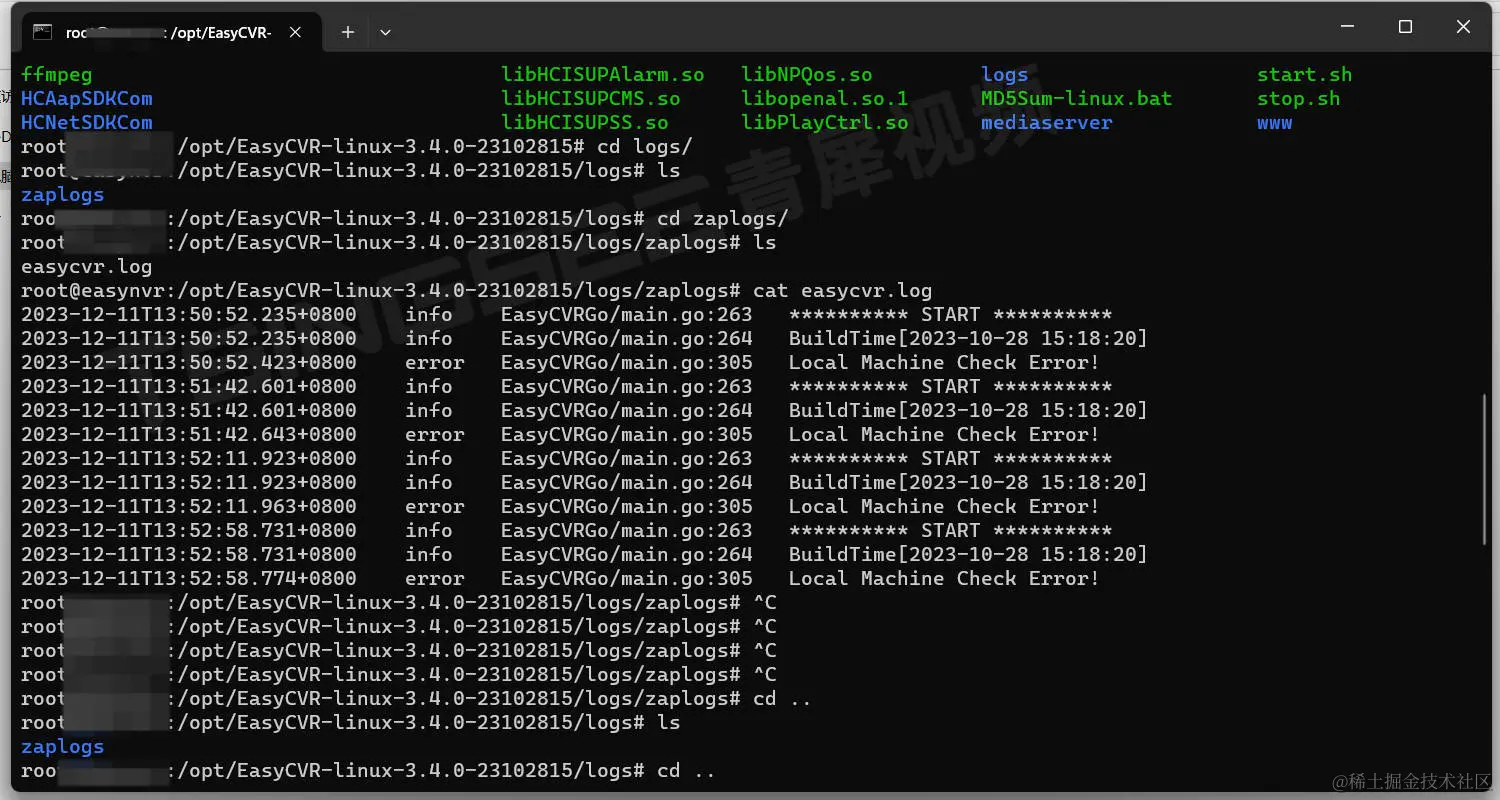Click the 'cat easycvr.log' command text
Viewport: 1500px width, 800px height.
pyautogui.click(x=843, y=291)
